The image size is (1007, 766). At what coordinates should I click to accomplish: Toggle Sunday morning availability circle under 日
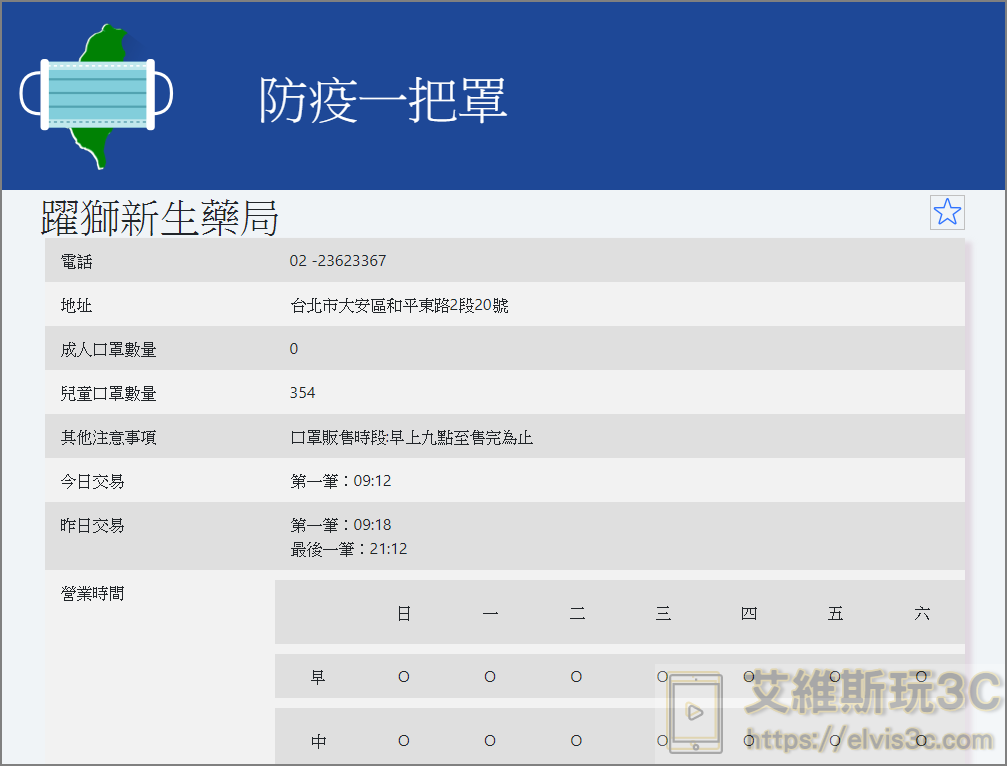403,676
